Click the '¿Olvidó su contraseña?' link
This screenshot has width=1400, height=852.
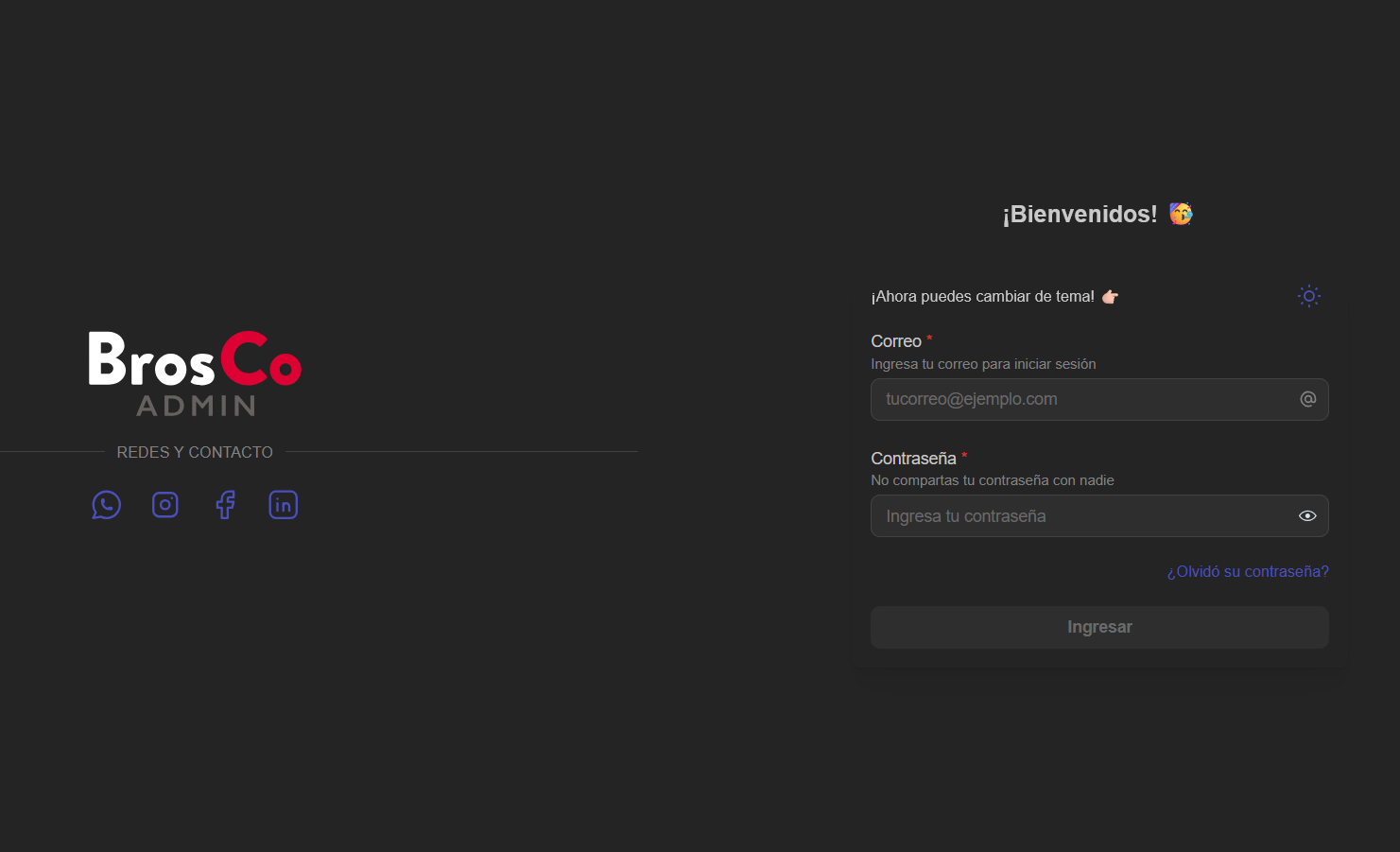point(1248,572)
